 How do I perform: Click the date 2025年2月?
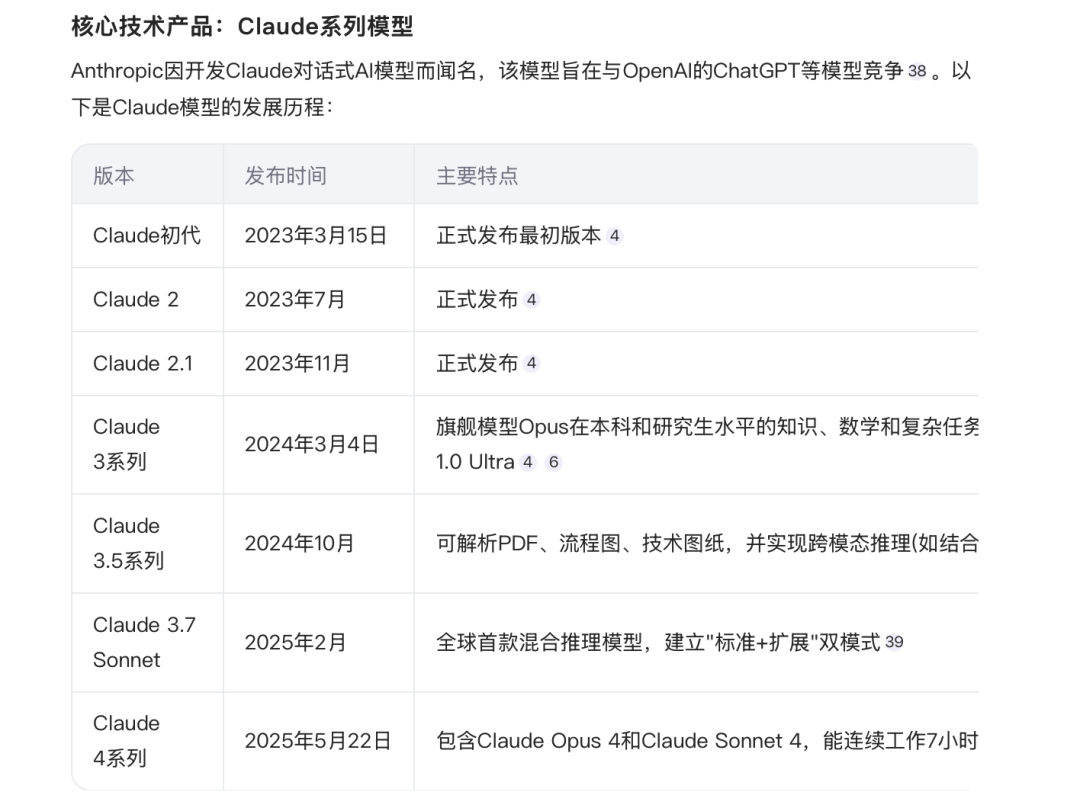pos(295,642)
